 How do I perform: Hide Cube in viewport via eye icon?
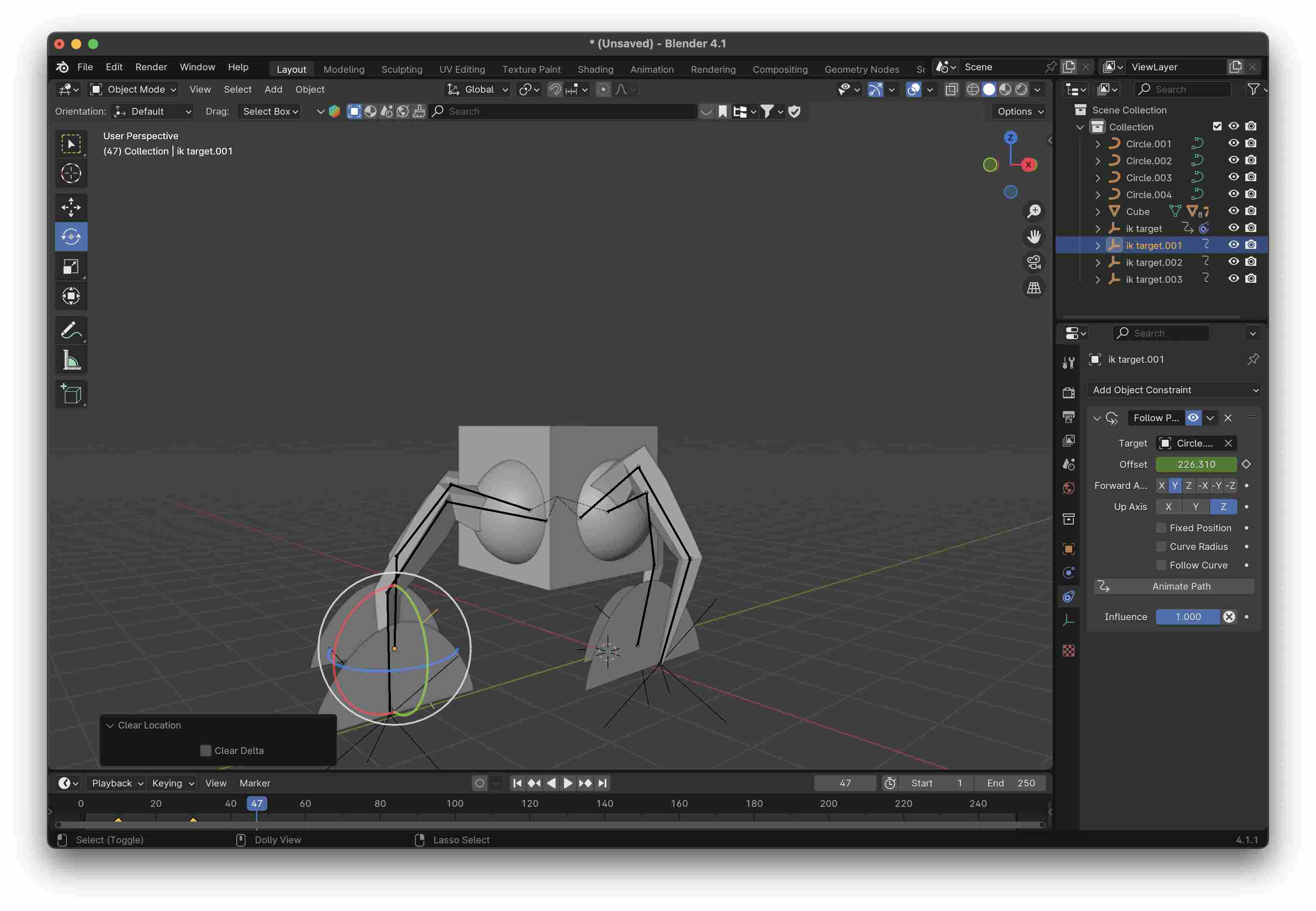click(x=1233, y=211)
